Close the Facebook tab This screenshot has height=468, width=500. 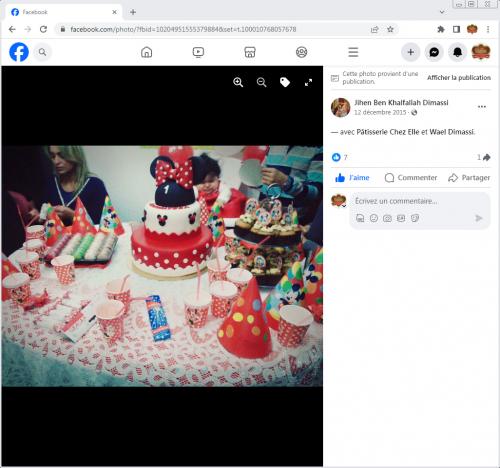point(114,12)
